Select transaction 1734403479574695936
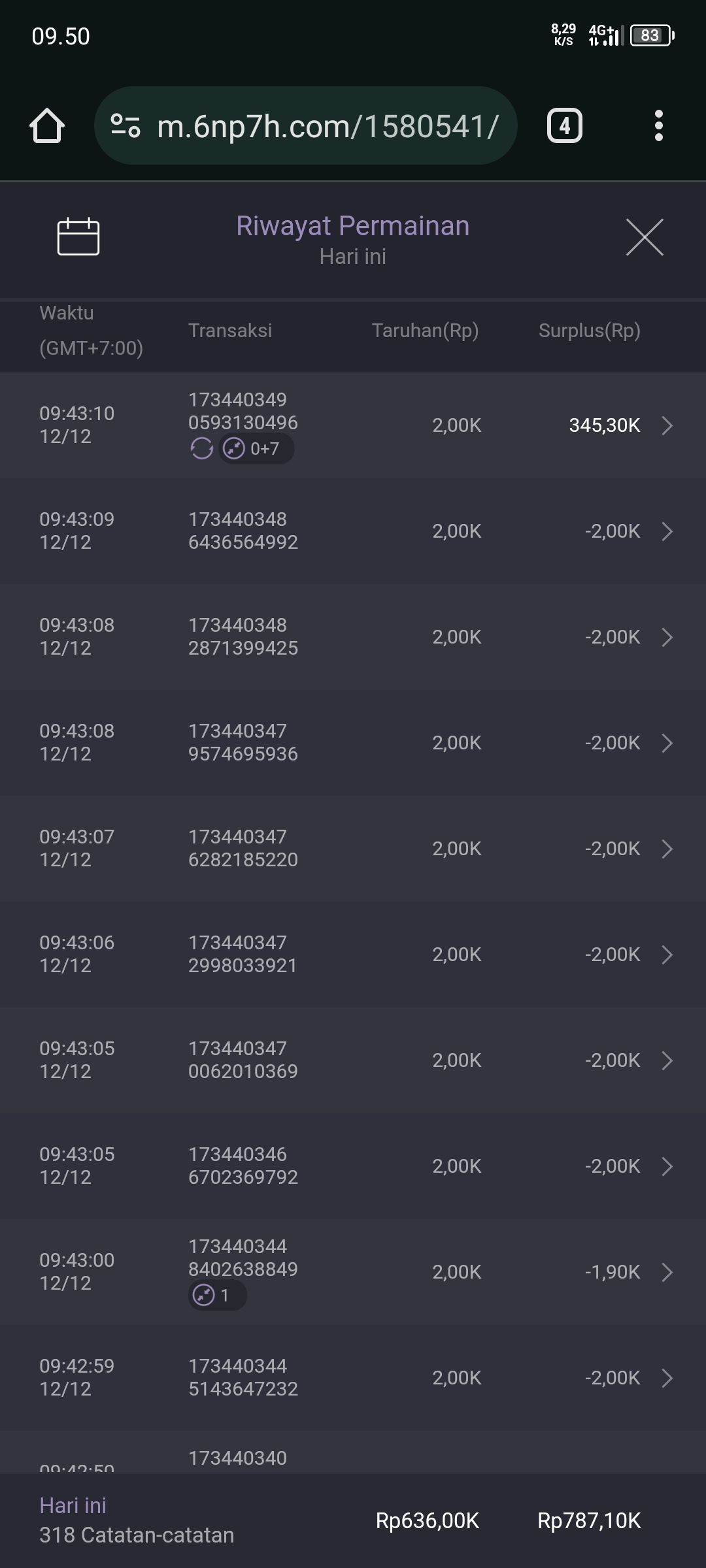The height and width of the screenshot is (1568, 706). pyautogui.click(x=243, y=742)
